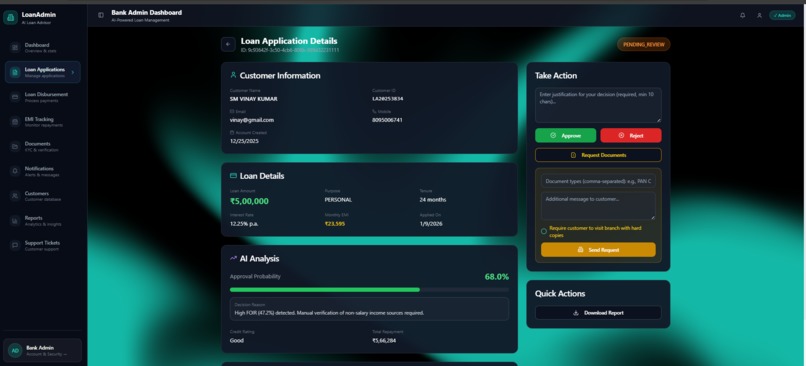Click the approval probability progress bar

(x=369, y=290)
